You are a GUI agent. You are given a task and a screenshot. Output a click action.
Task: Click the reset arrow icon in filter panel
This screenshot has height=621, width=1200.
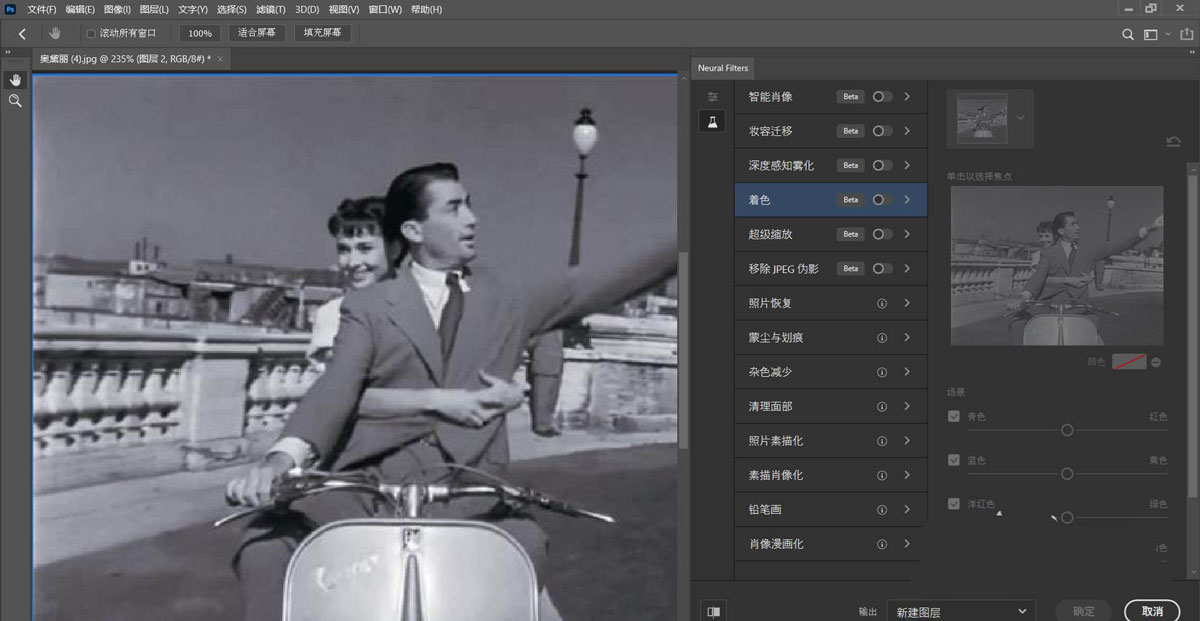[1173, 142]
